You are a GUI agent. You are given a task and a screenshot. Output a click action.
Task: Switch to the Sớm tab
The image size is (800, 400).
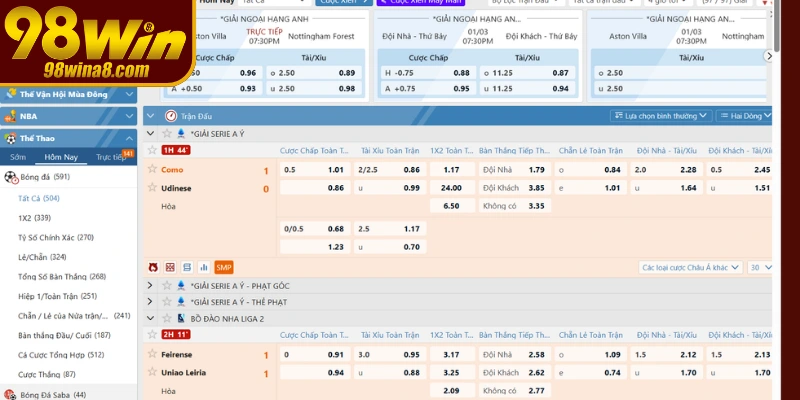pyautogui.click(x=18, y=157)
